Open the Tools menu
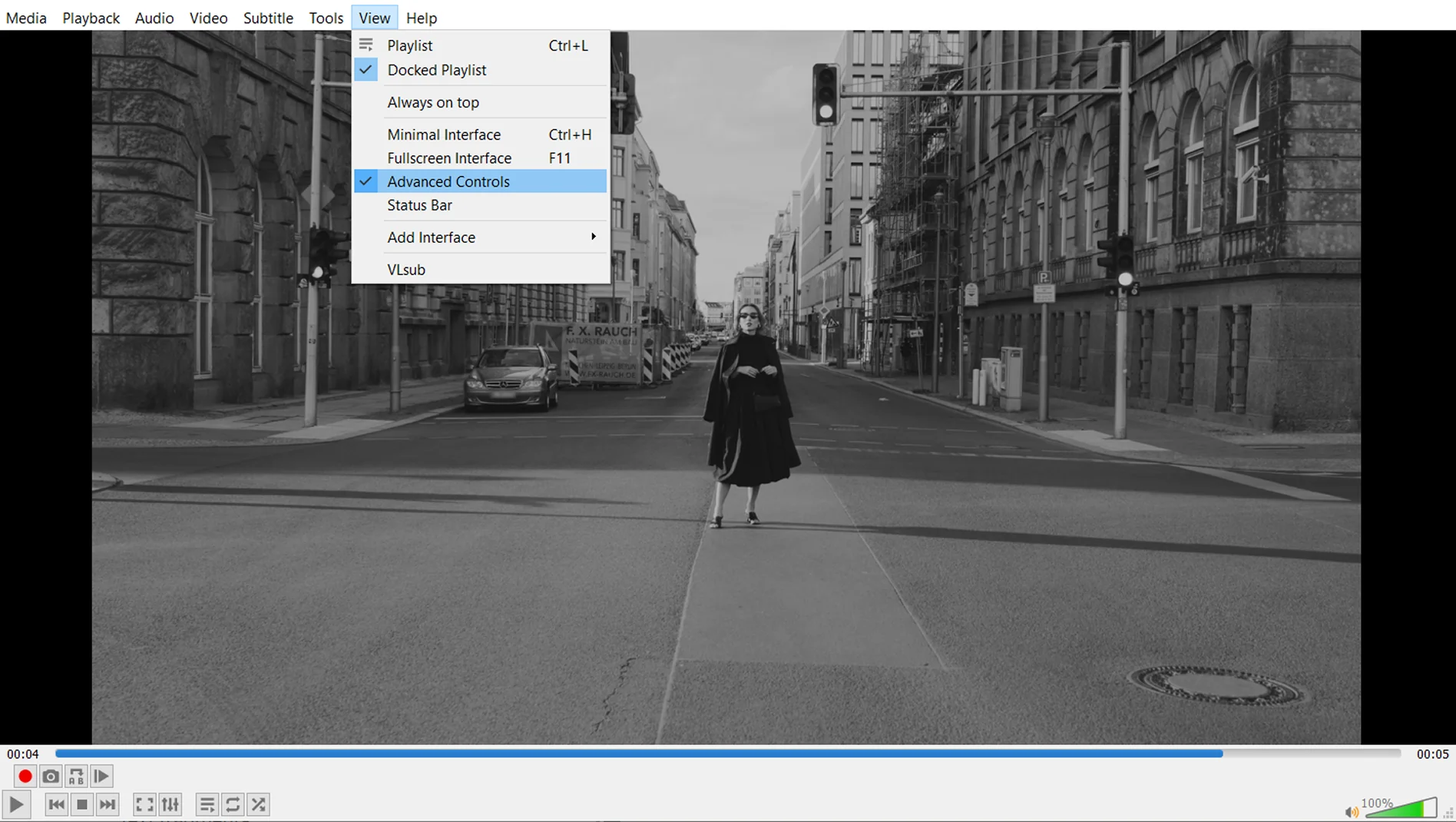Screen dimensions: 1456x822 pos(326,18)
